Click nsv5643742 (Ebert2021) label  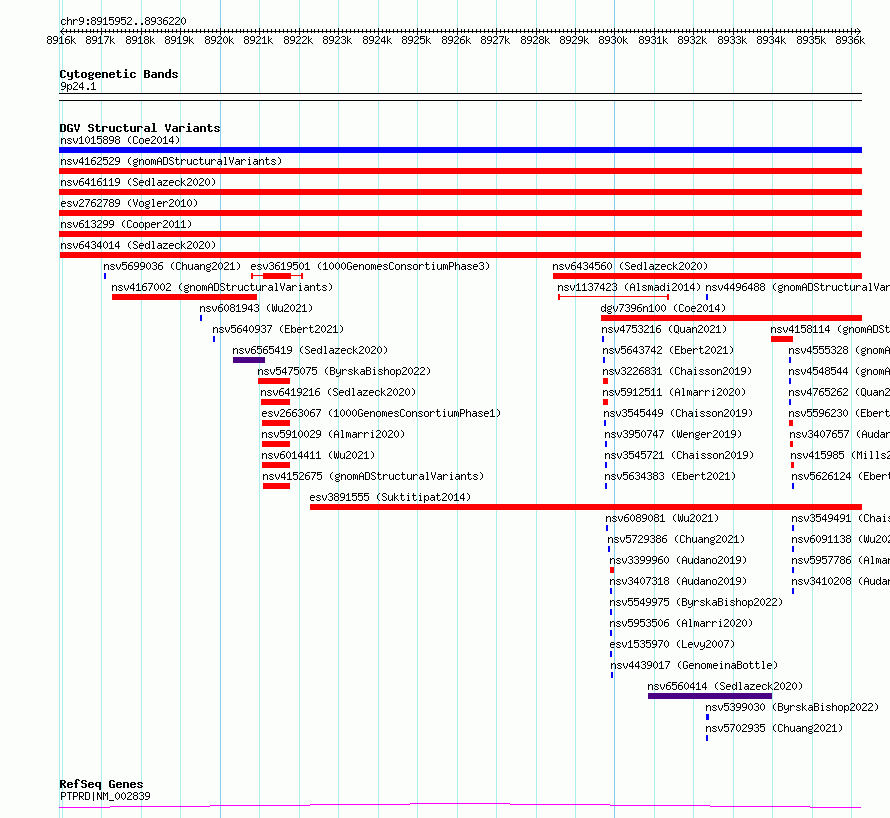coord(668,350)
